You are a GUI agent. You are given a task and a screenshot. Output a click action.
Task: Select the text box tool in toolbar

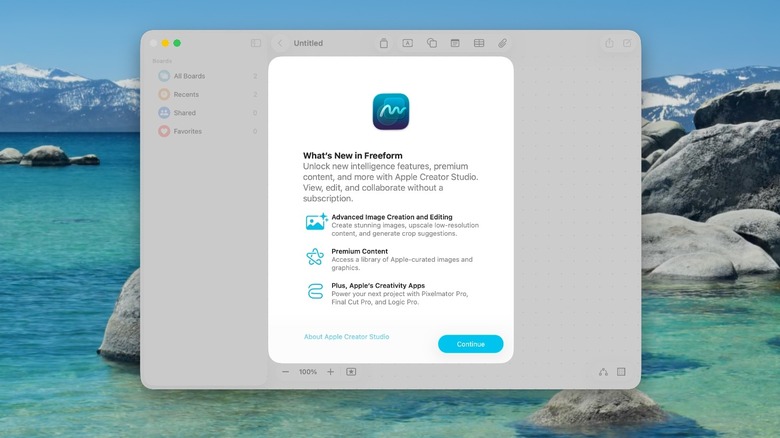tap(407, 43)
